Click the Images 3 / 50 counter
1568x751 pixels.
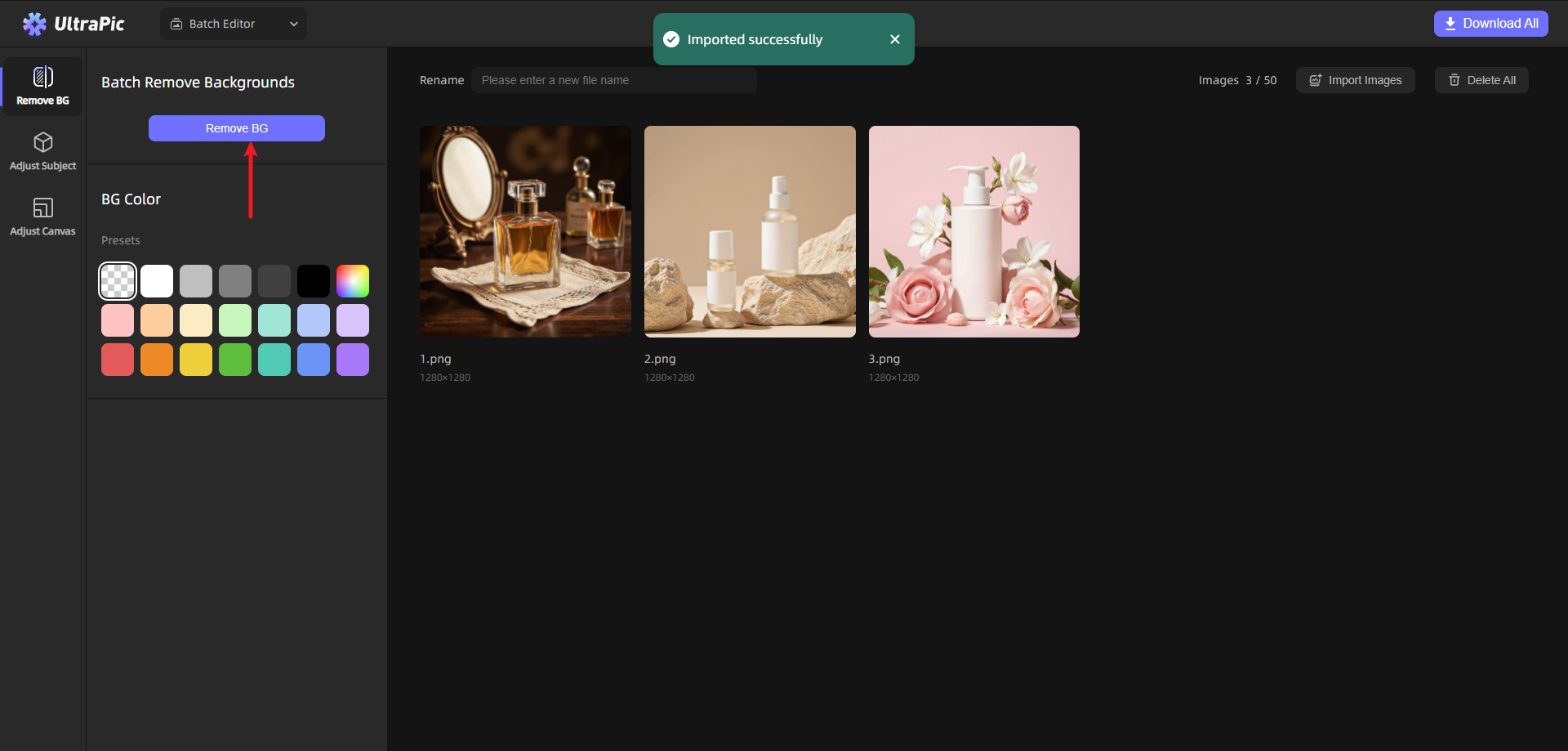point(1237,80)
